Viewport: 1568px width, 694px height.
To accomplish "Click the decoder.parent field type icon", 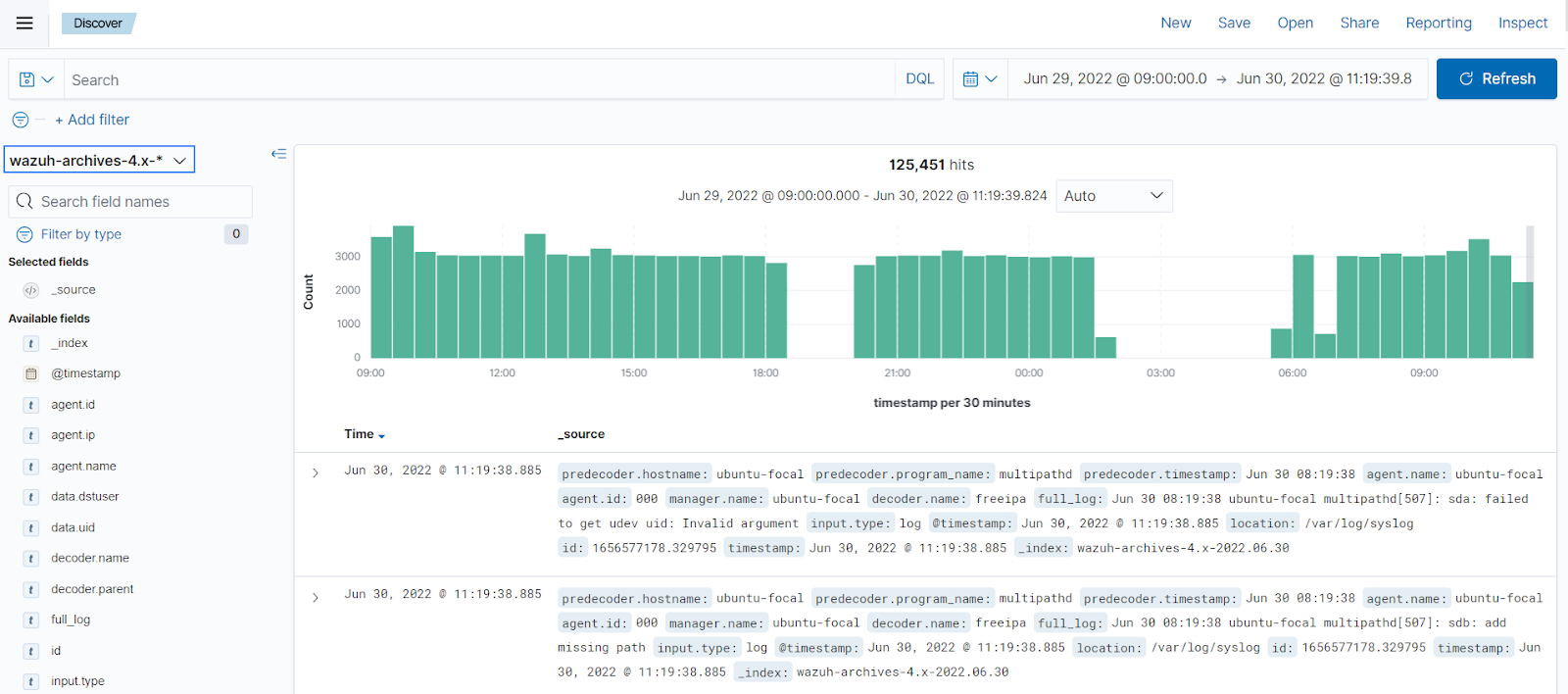I will [31, 590].
